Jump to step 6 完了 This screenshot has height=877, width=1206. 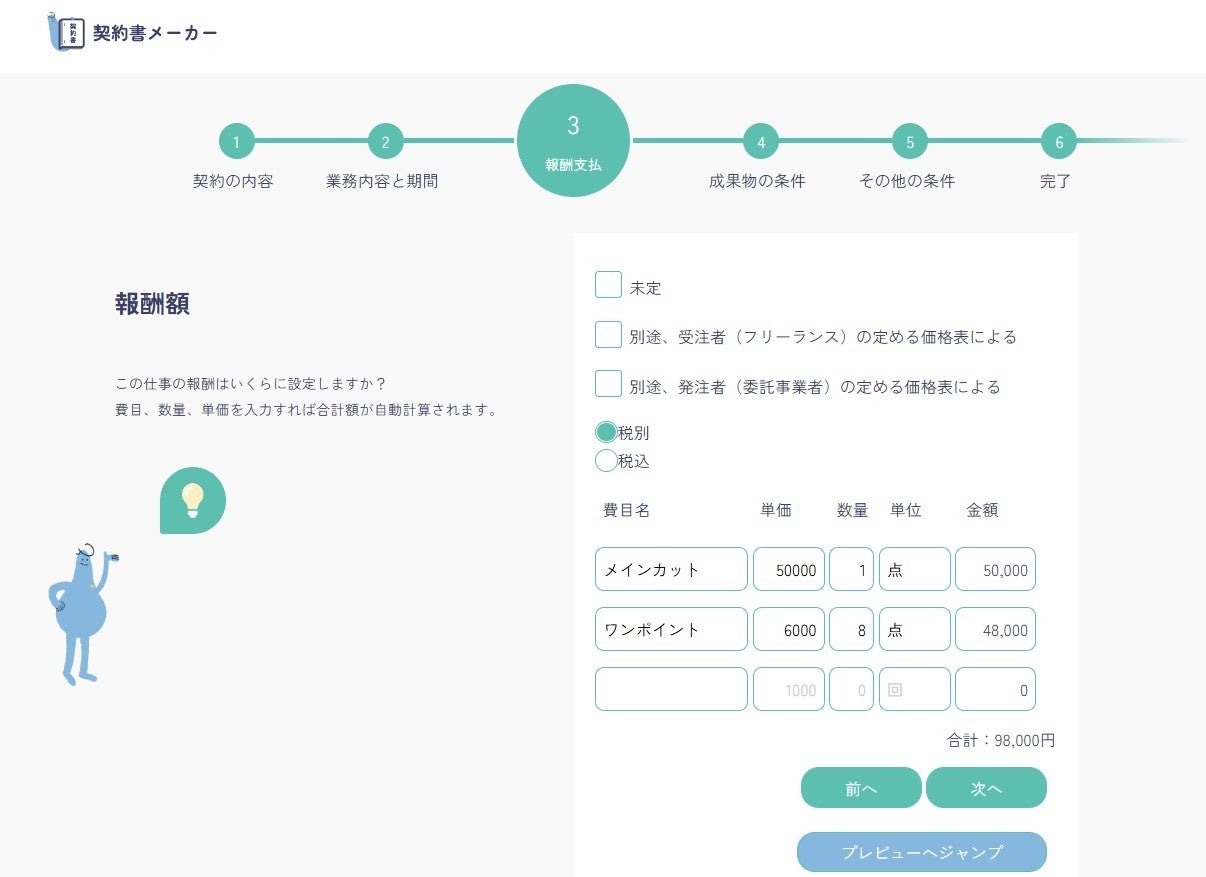(1059, 142)
